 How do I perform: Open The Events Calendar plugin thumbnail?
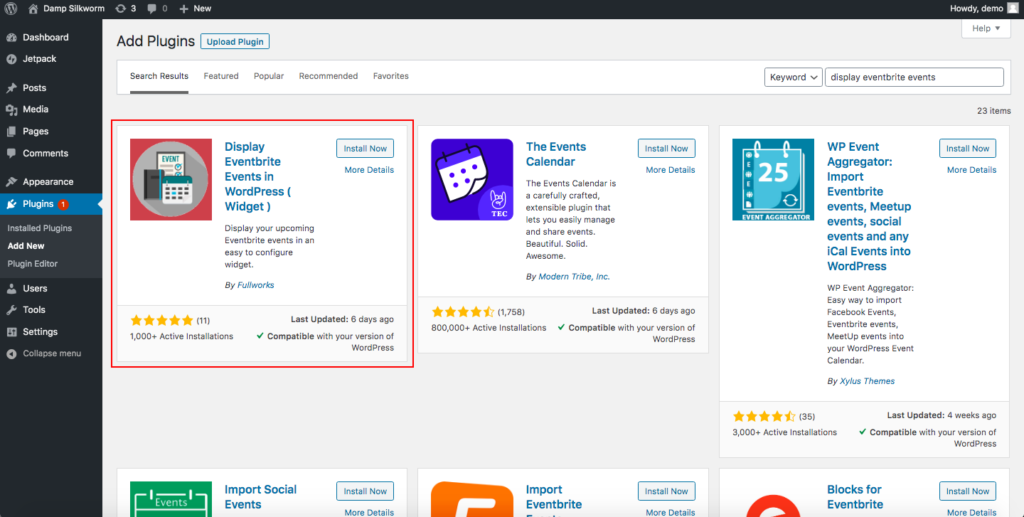point(472,180)
